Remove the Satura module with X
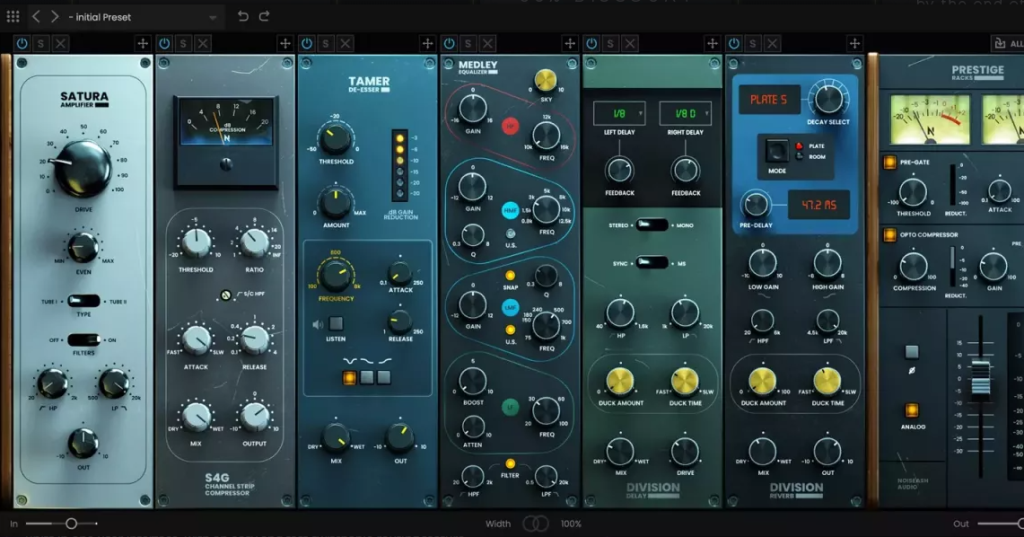This screenshot has width=1024, height=537. pos(61,44)
